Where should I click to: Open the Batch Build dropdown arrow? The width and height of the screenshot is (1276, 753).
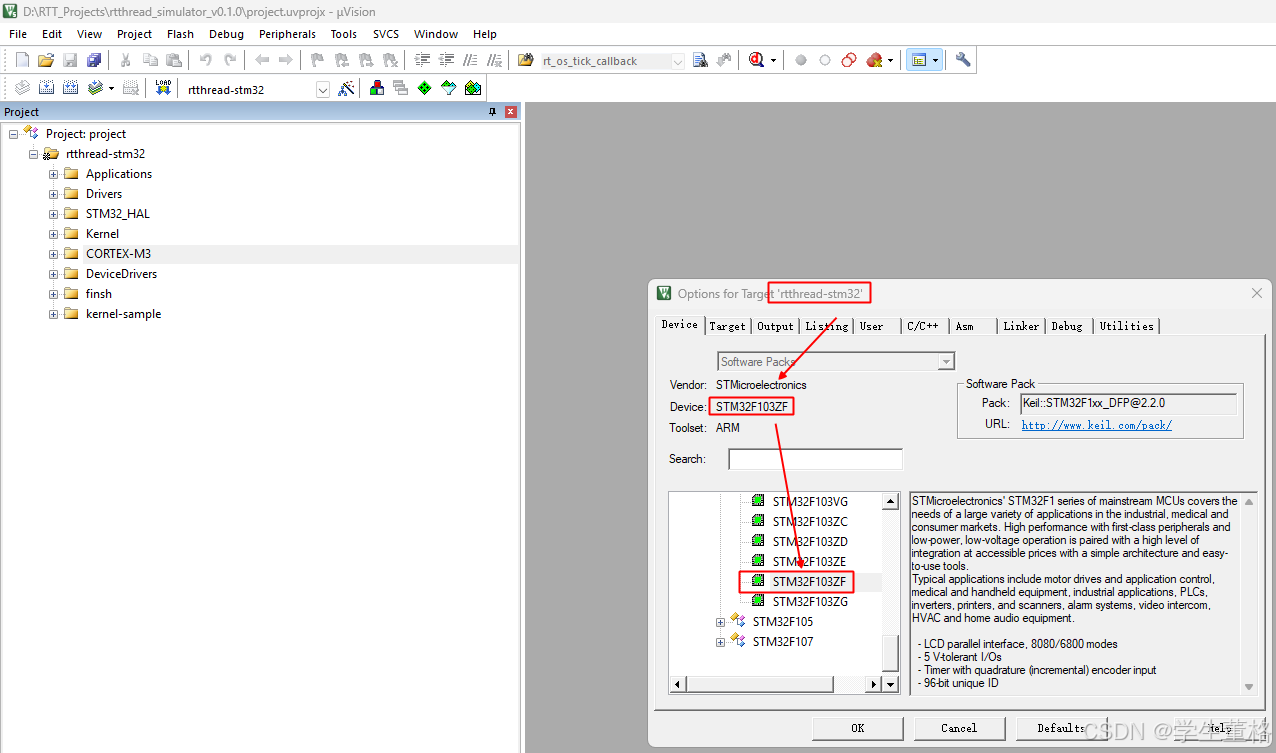pos(111,88)
